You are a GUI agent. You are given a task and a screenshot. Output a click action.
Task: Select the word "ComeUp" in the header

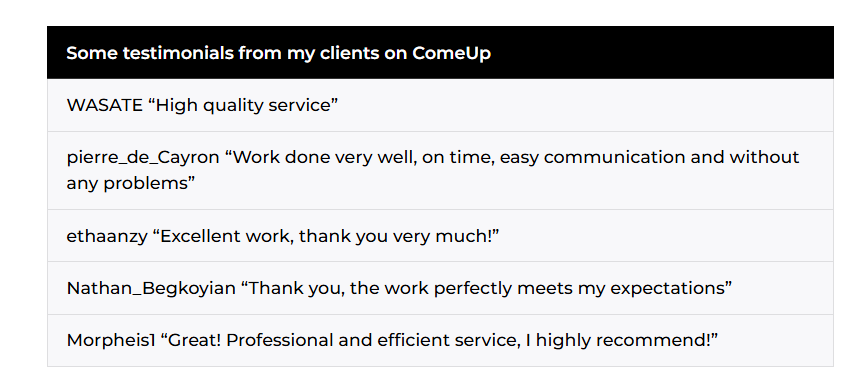pyautogui.click(x=451, y=53)
